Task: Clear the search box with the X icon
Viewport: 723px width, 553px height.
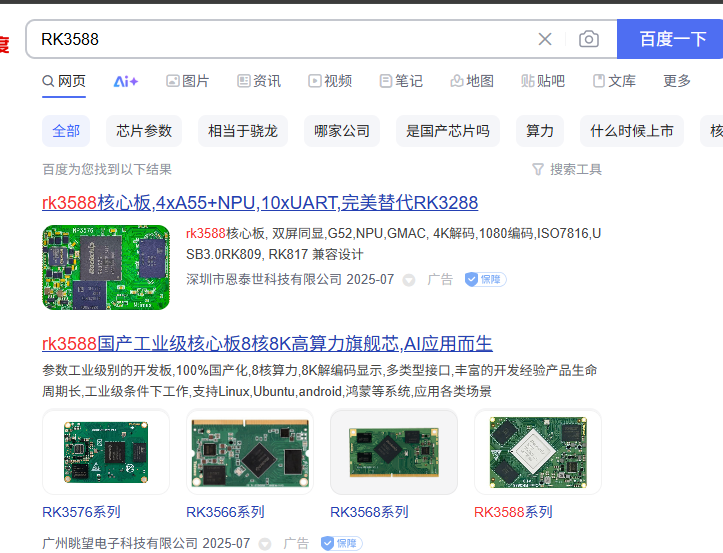Action: point(545,39)
